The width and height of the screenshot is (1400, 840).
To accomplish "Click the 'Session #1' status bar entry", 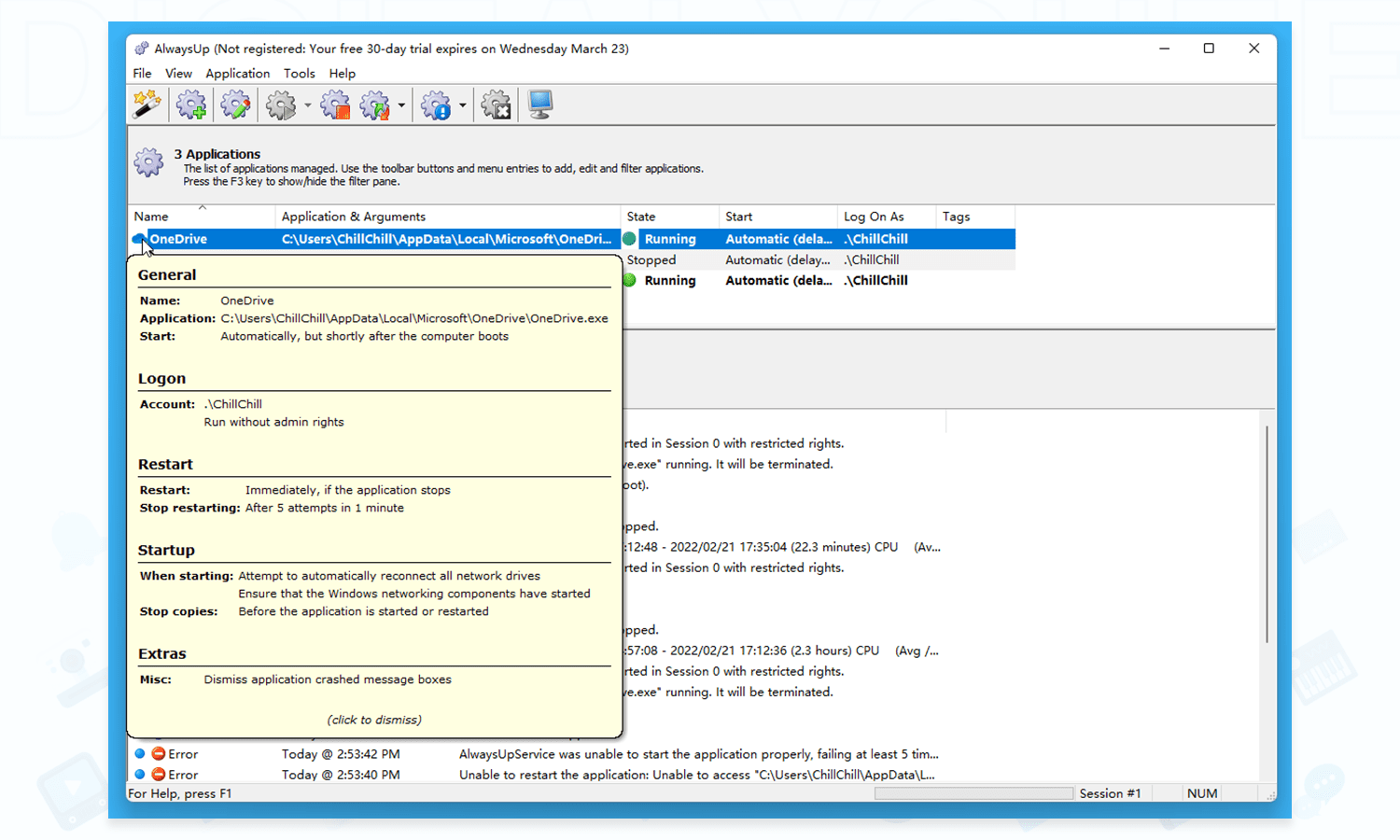I will 1110,793.
